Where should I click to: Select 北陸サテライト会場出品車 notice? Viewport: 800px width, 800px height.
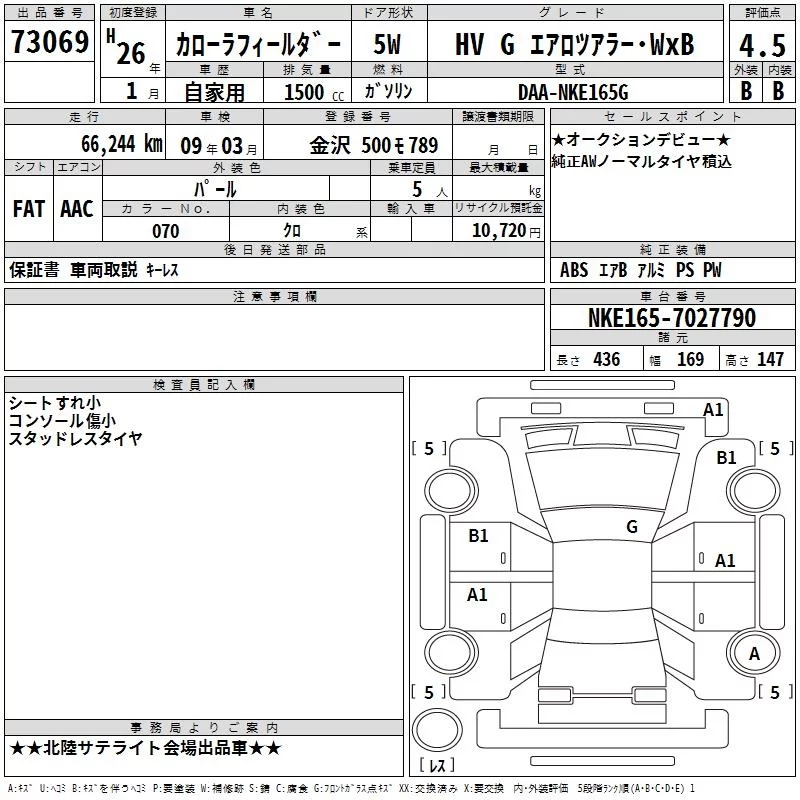click(145, 748)
